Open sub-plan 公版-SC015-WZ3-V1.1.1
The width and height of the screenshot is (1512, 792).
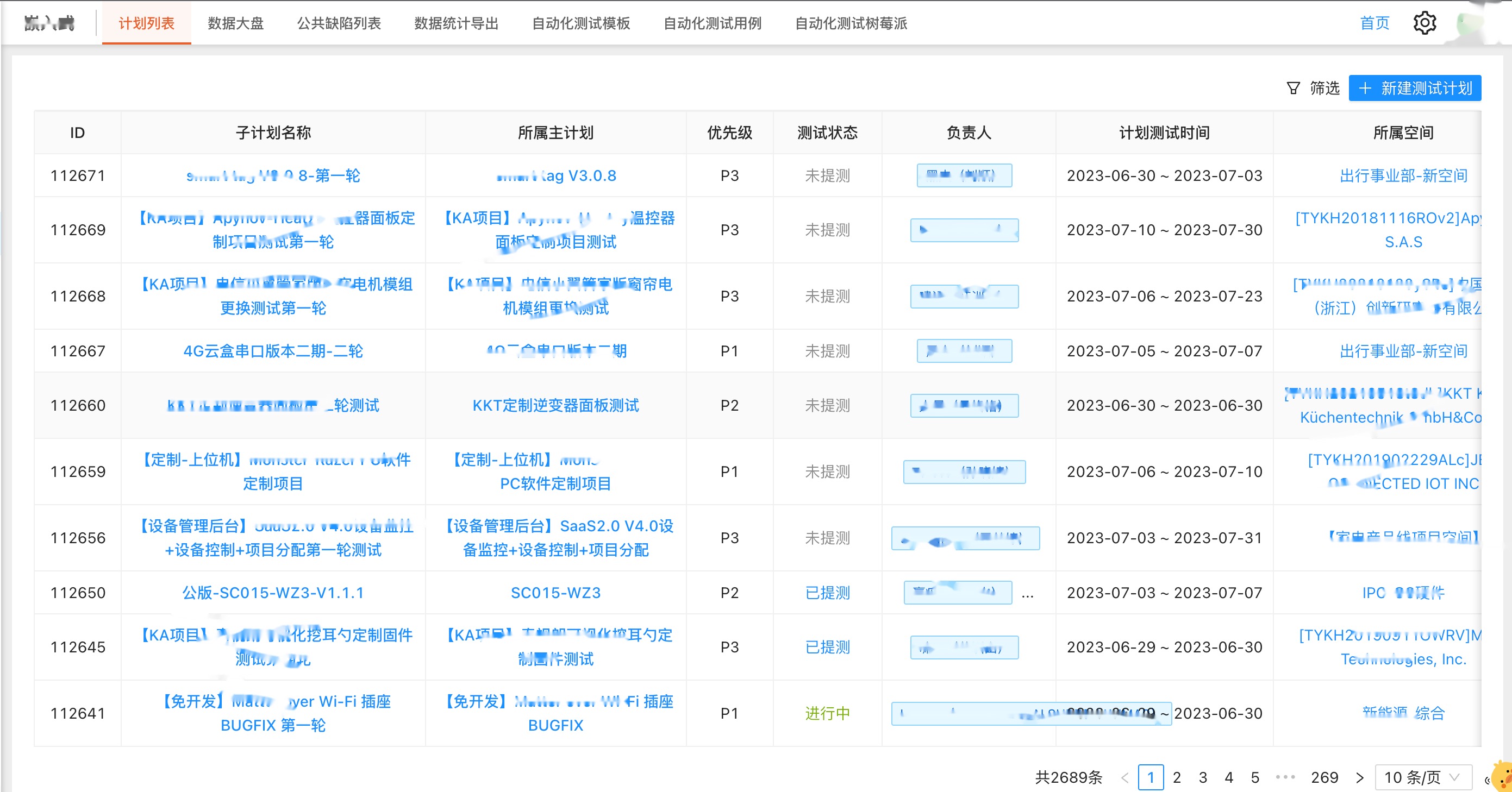pyautogui.click(x=273, y=593)
